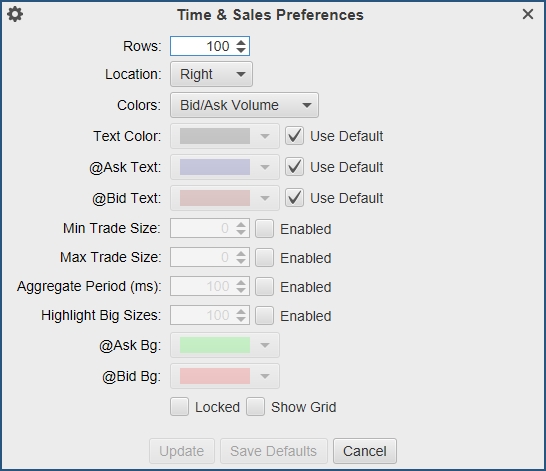Click the Save Defaults button

point(274,451)
